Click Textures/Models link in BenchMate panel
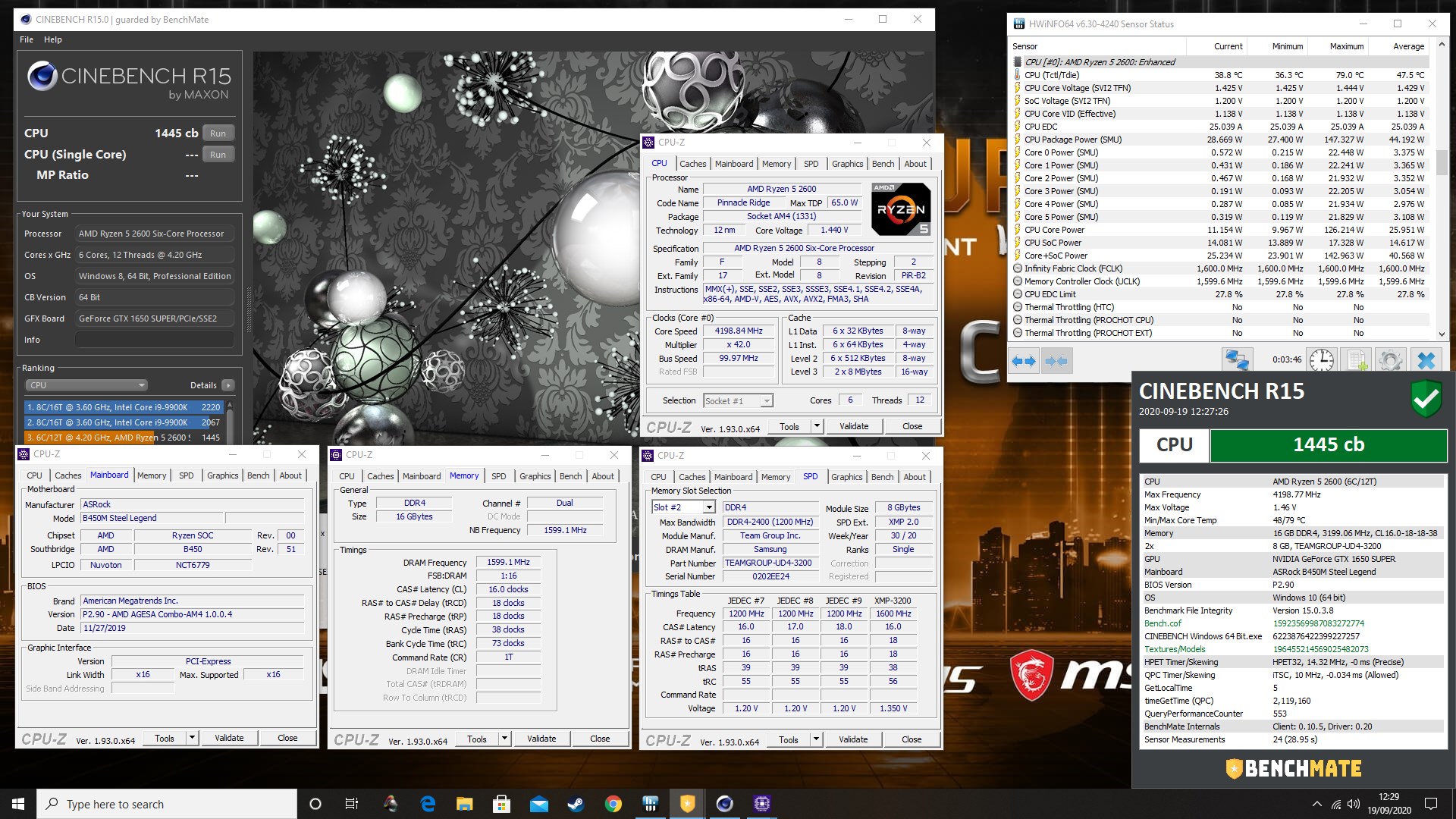This screenshot has height=819, width=1456. (x=1175, y=649)
